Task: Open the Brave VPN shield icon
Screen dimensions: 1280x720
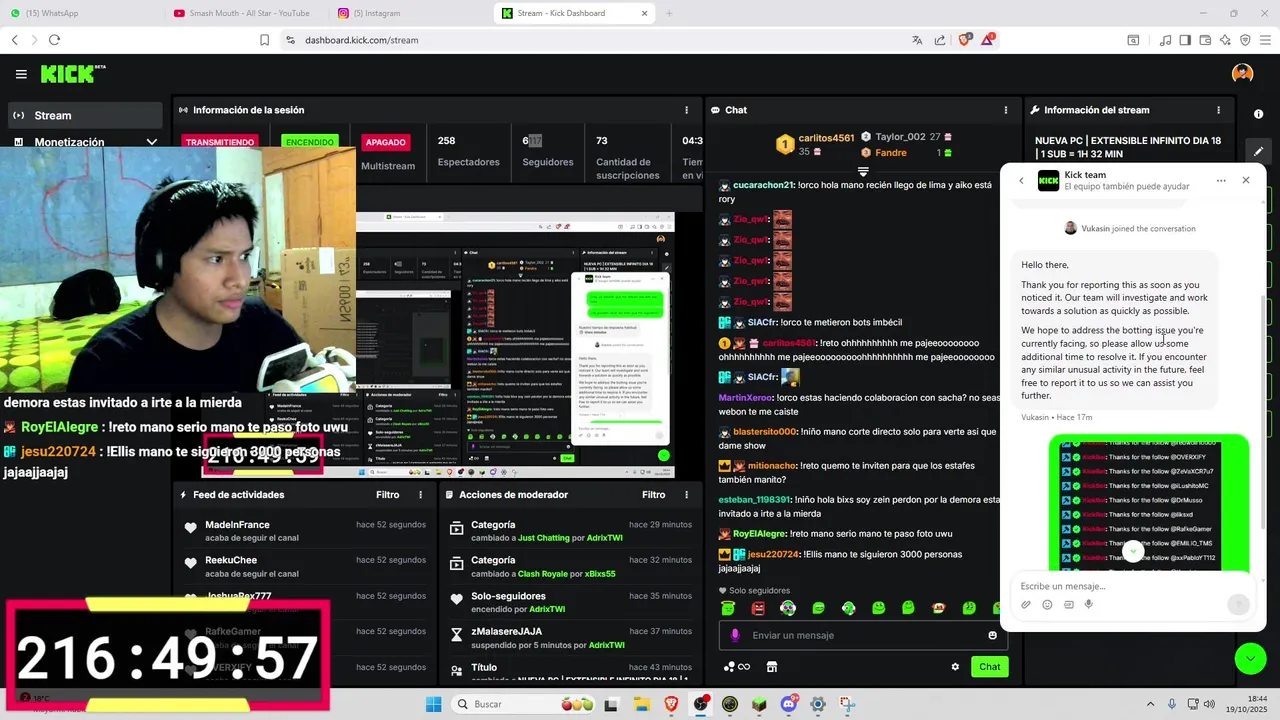Action: click(x=1245, y=40)
